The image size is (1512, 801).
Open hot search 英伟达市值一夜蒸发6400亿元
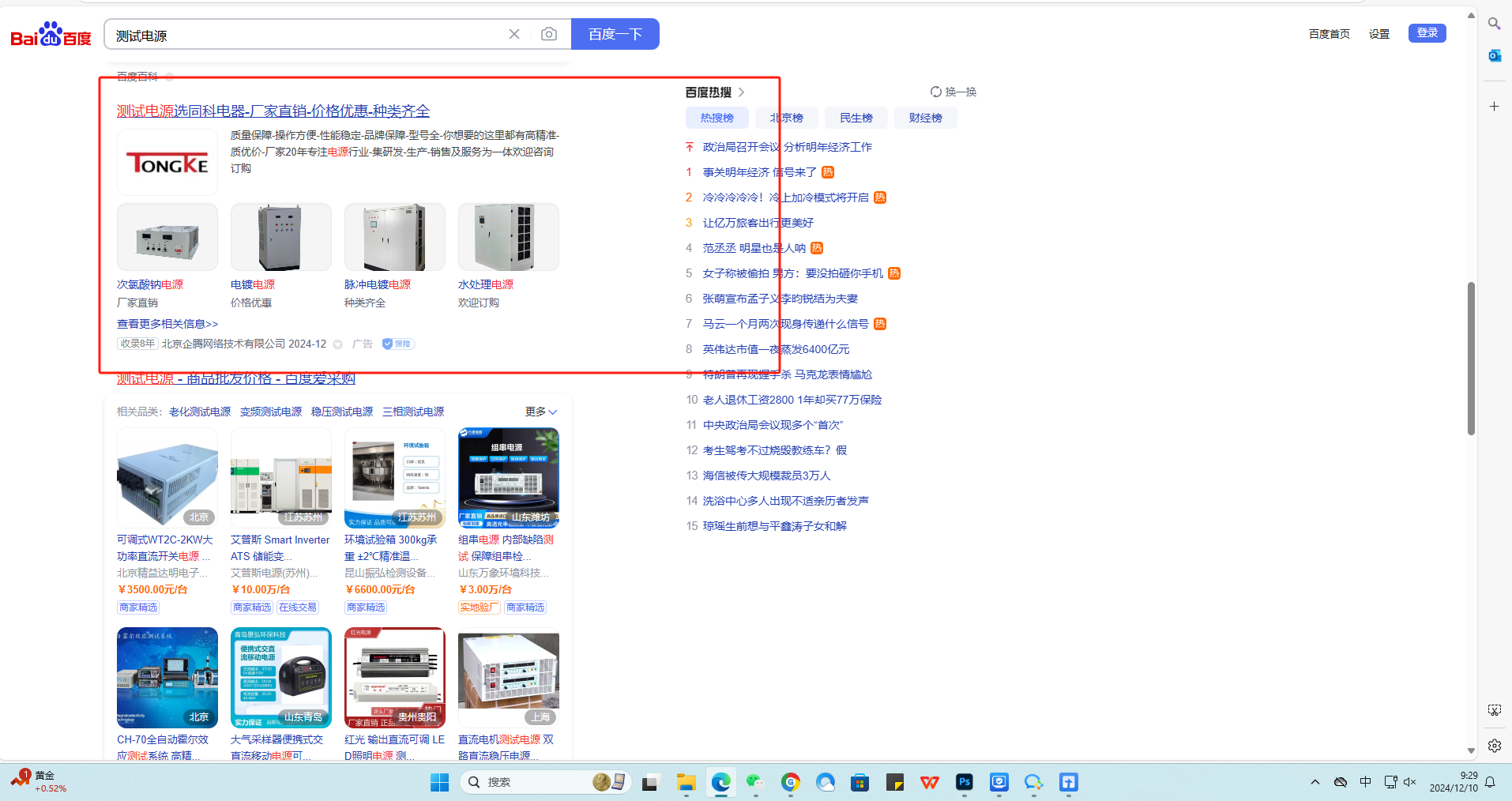point(777,349)
